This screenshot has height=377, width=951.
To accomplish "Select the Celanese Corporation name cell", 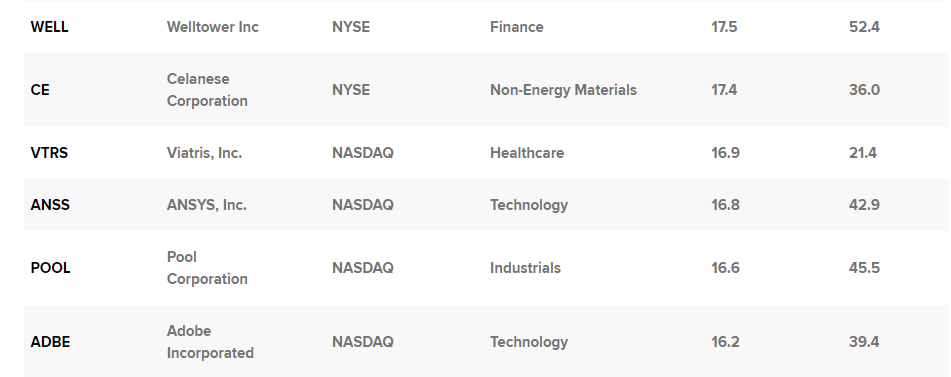I will click(x=207, y=90).
